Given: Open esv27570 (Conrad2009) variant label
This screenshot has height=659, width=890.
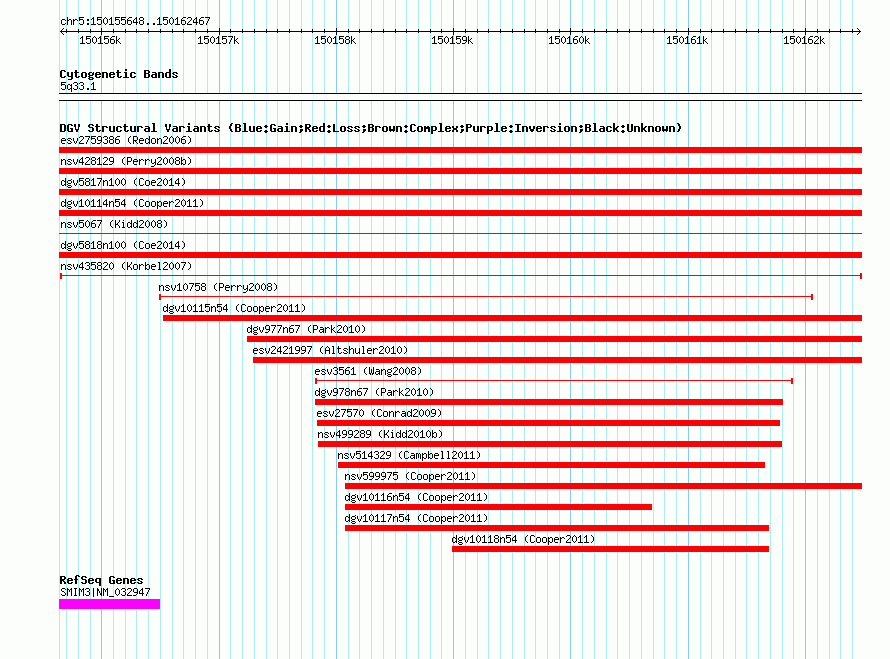Looking at the screenshot, I should click(x=379, y=413).
